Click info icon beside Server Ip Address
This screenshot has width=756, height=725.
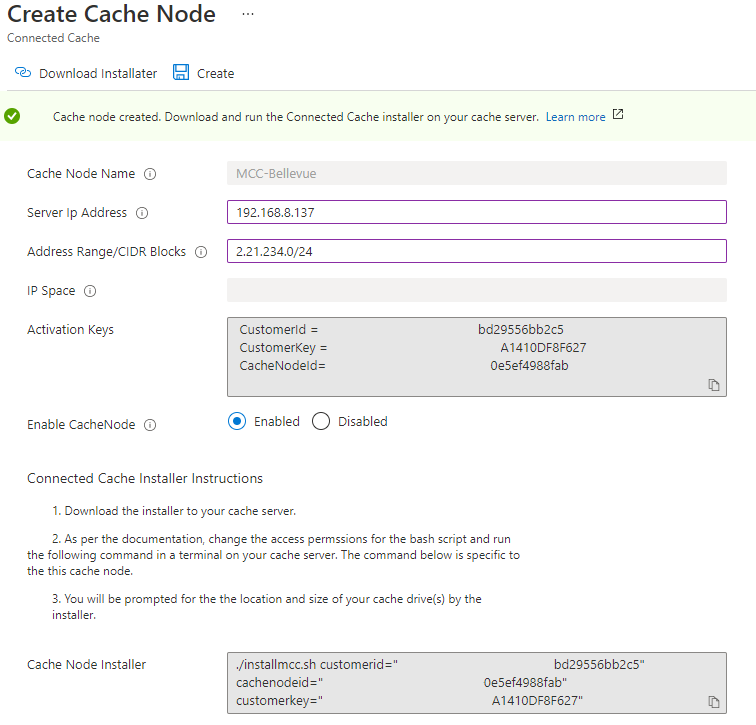coord(142,213)
